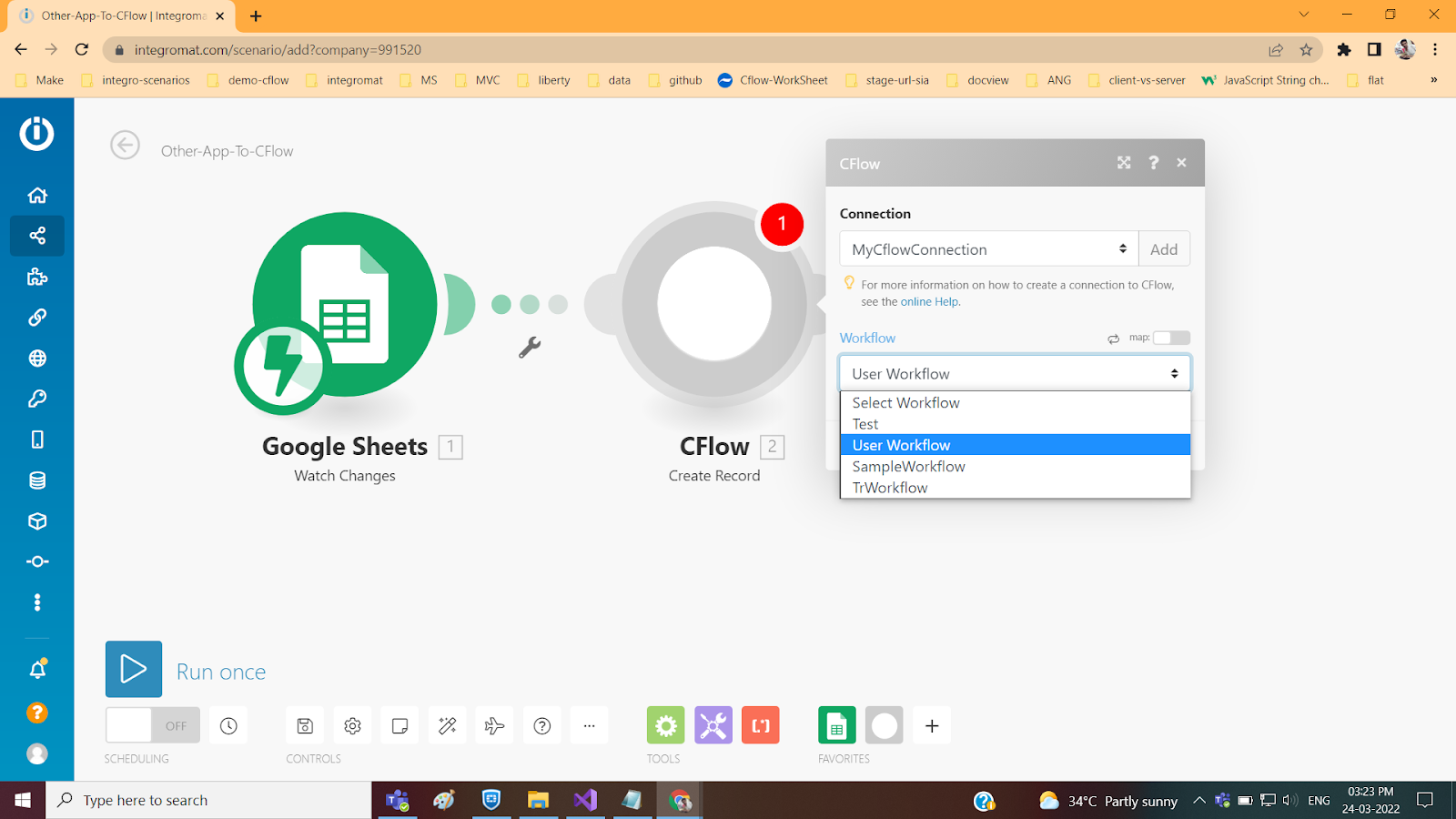1456x819 pixels.
Task: Add Google Sheets from Favorites
Action: pyautogui.click(x=837, y=725)
